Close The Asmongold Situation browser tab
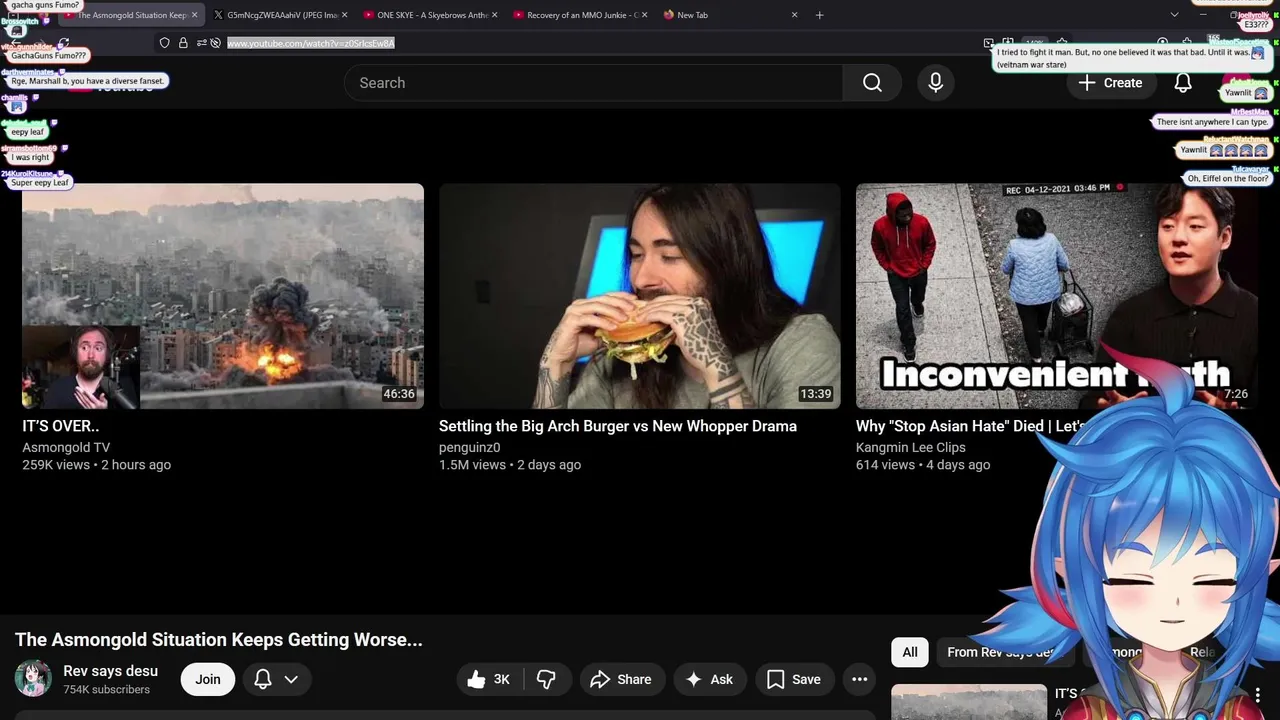 (x=194, y=15)
